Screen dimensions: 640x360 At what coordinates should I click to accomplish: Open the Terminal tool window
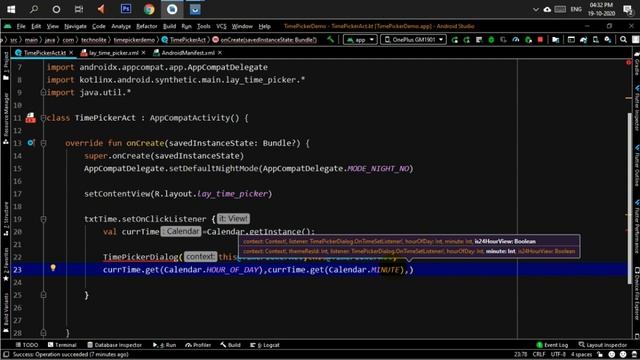click(62, 345)
